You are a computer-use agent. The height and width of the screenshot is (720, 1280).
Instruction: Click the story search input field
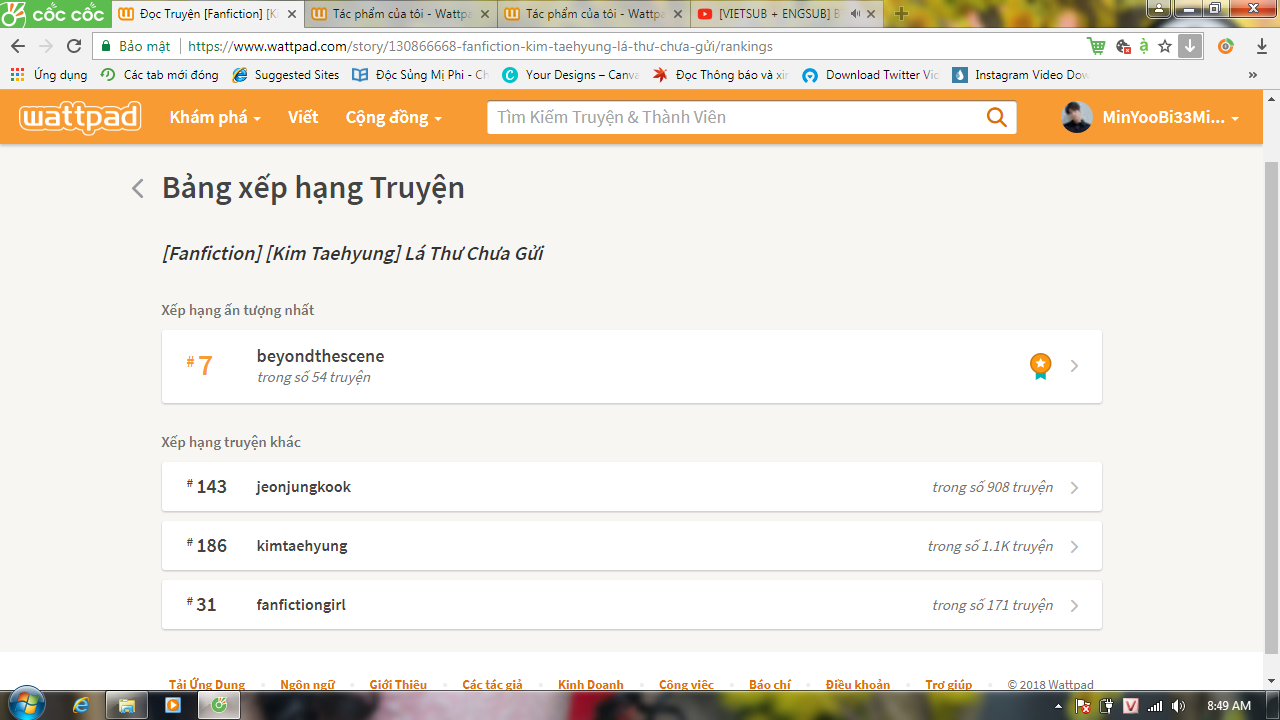tap(735, 117)
